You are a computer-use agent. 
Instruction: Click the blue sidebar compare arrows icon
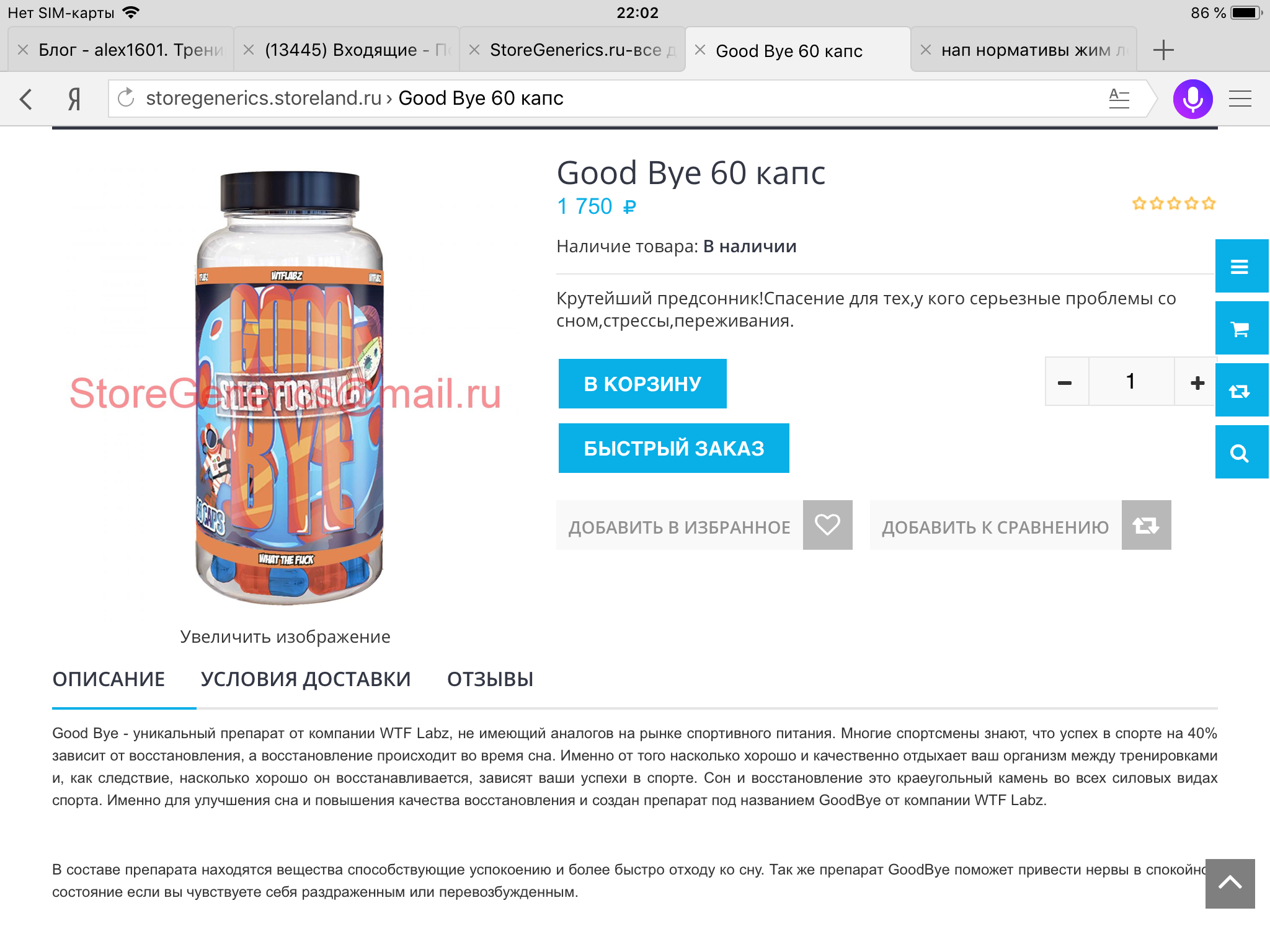point(1240,390)
